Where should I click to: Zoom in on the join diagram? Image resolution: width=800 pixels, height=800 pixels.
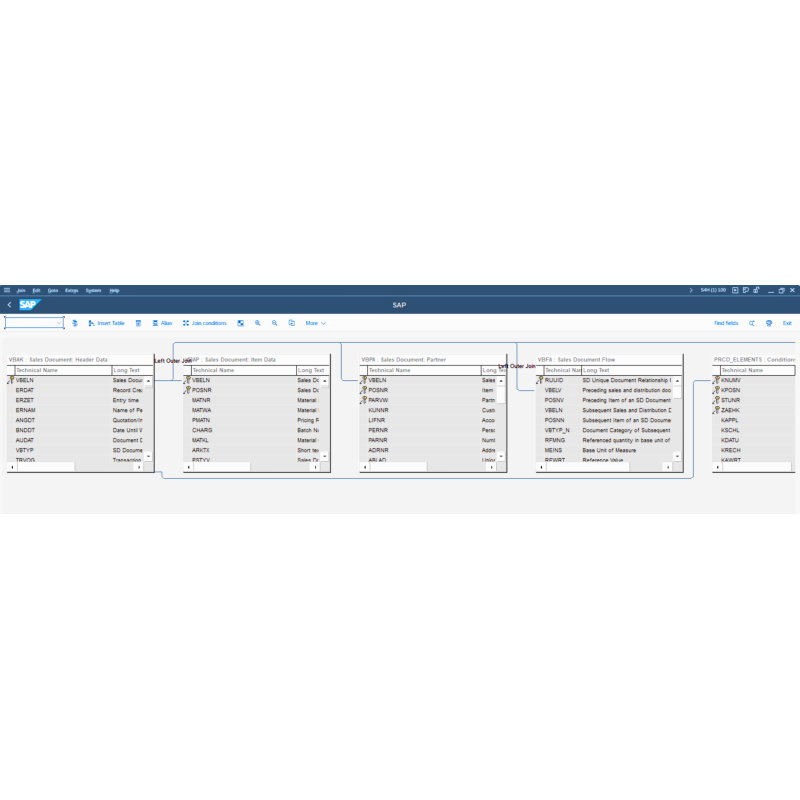[x=259, y=323]
